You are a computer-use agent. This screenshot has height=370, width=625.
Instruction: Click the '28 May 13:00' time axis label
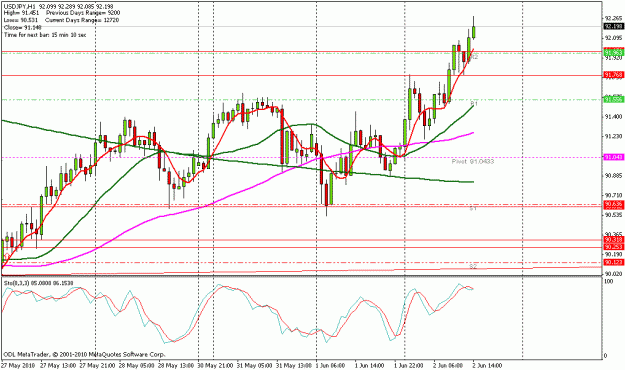pos(176,365)
